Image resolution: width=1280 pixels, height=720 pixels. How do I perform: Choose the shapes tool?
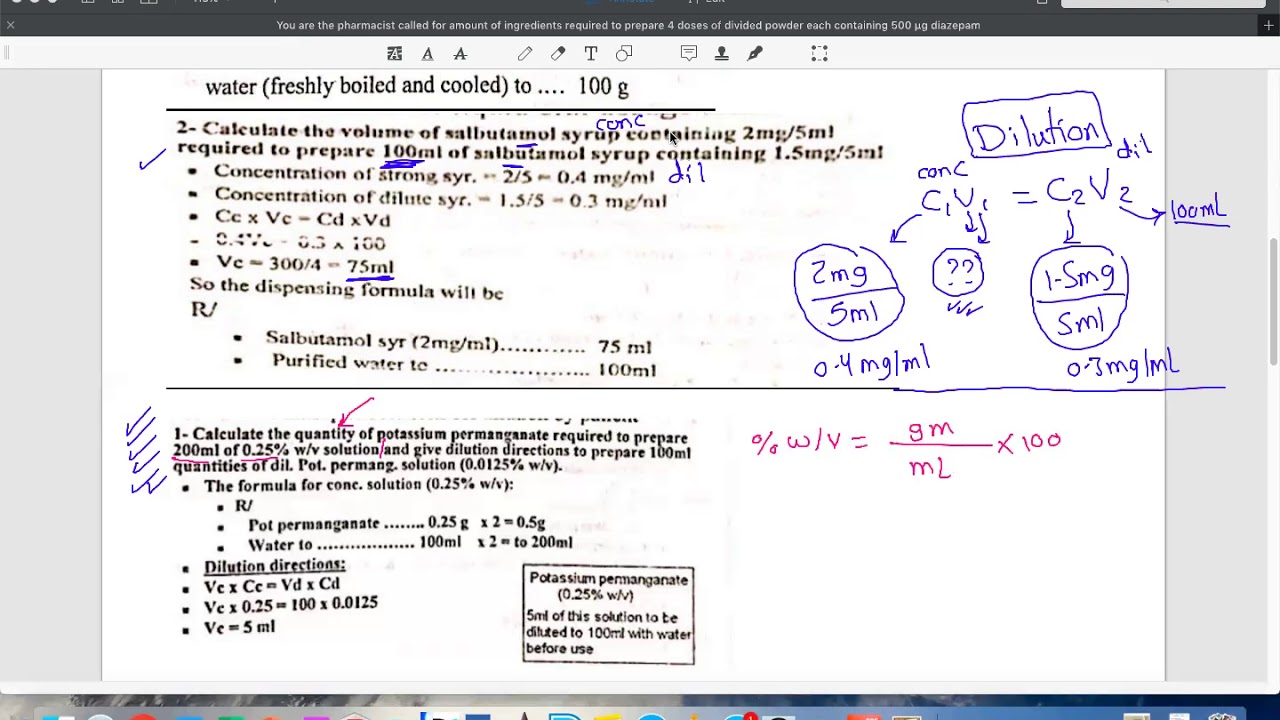624,54
